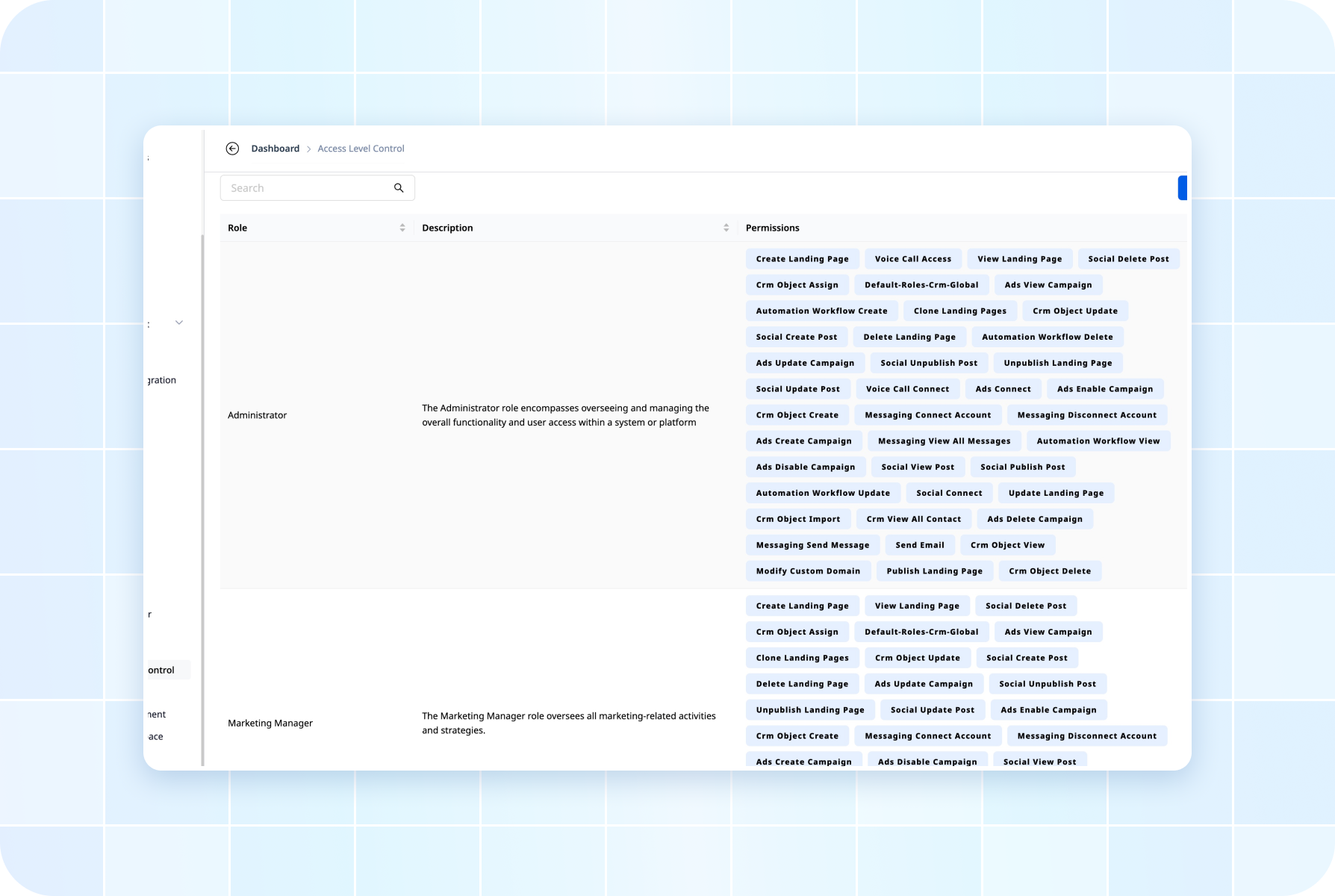The height and width of the screenshot is (896, 1335).
Task: Open Dashboard breadcrumb link
Action: tap(275, 149)
